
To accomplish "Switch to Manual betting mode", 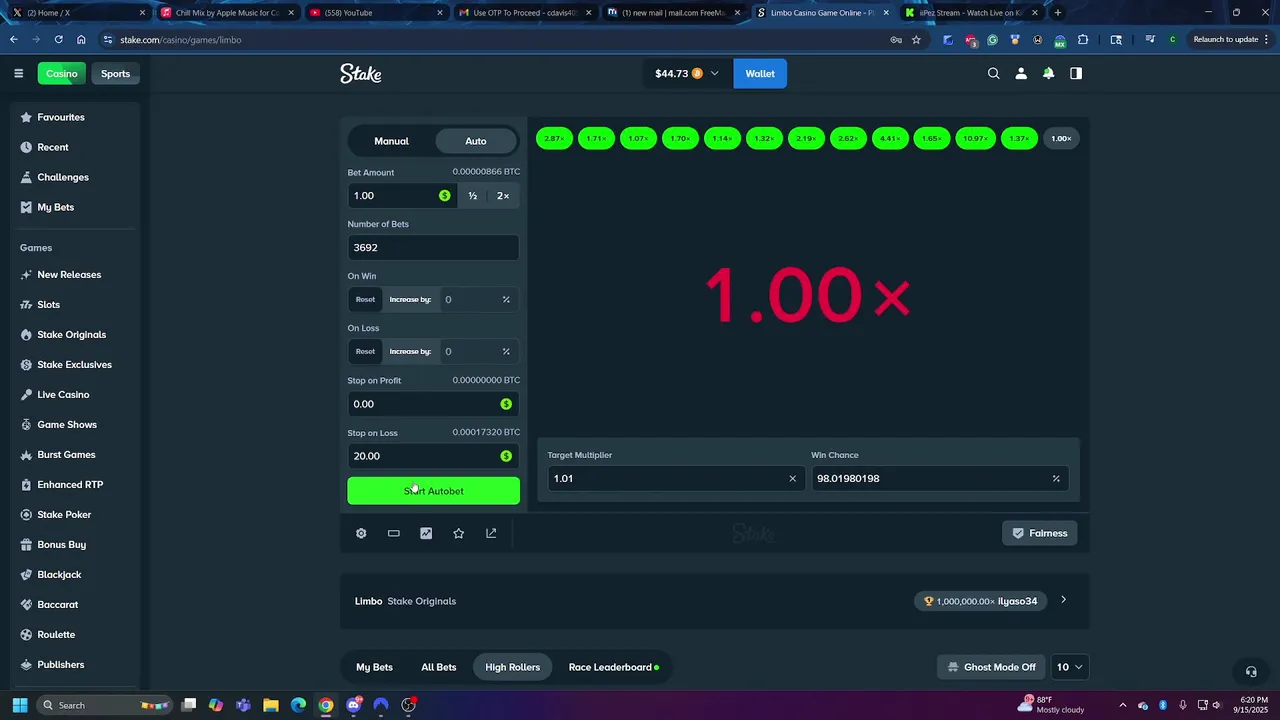I will [391, 141].
